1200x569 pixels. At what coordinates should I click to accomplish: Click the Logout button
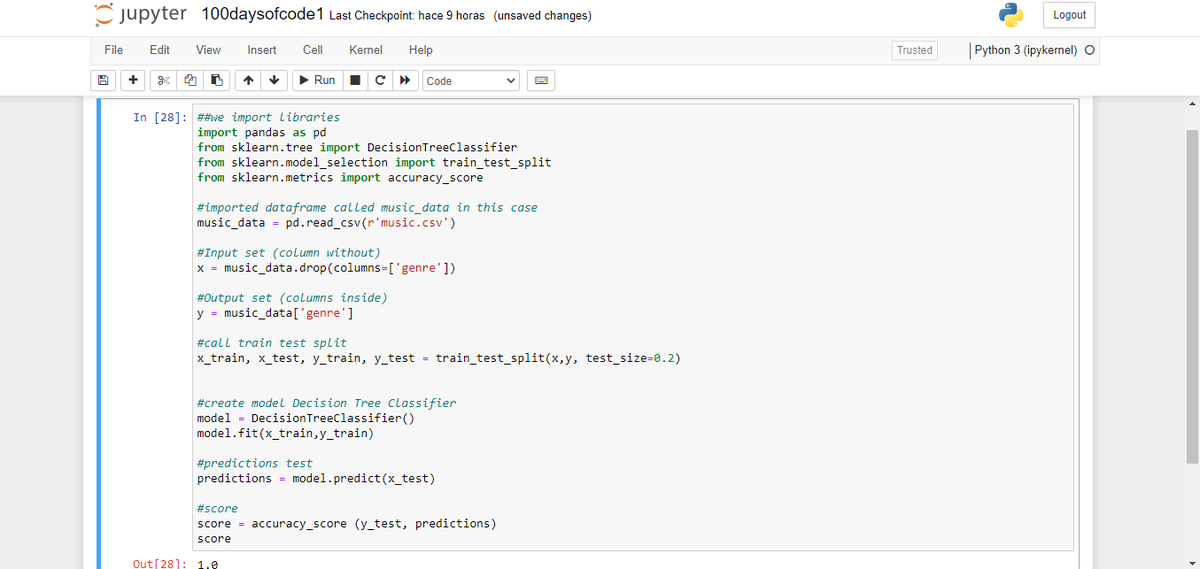[x=1069, y=15]
